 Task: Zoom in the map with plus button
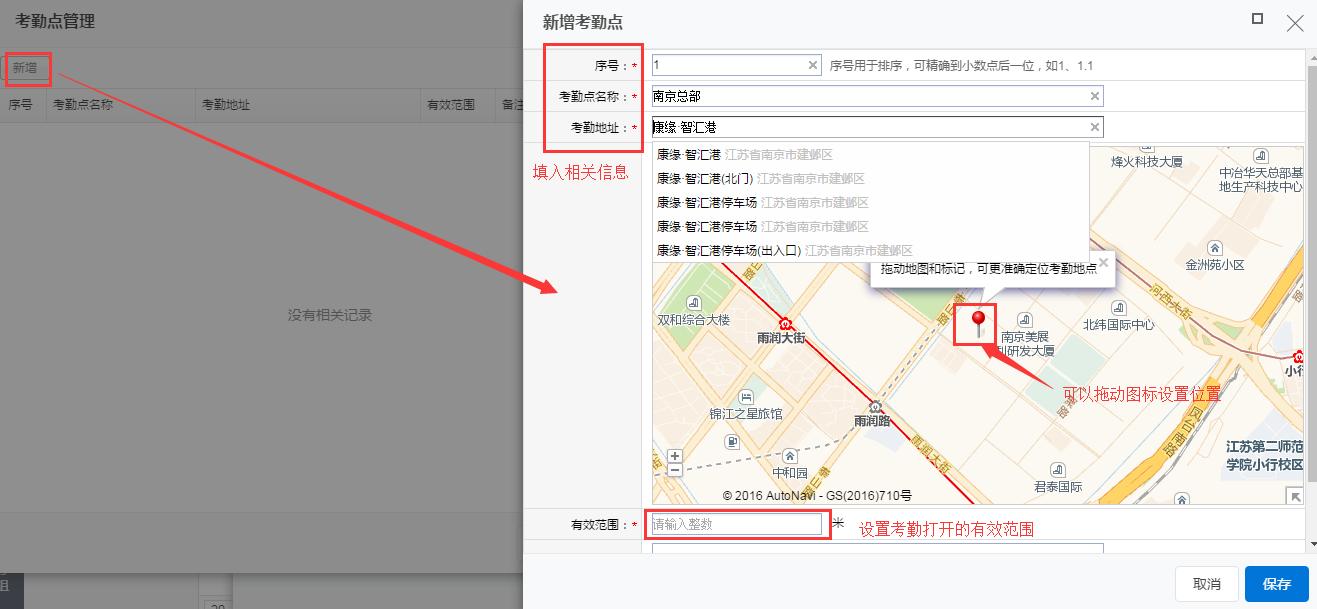coord(675,457)
